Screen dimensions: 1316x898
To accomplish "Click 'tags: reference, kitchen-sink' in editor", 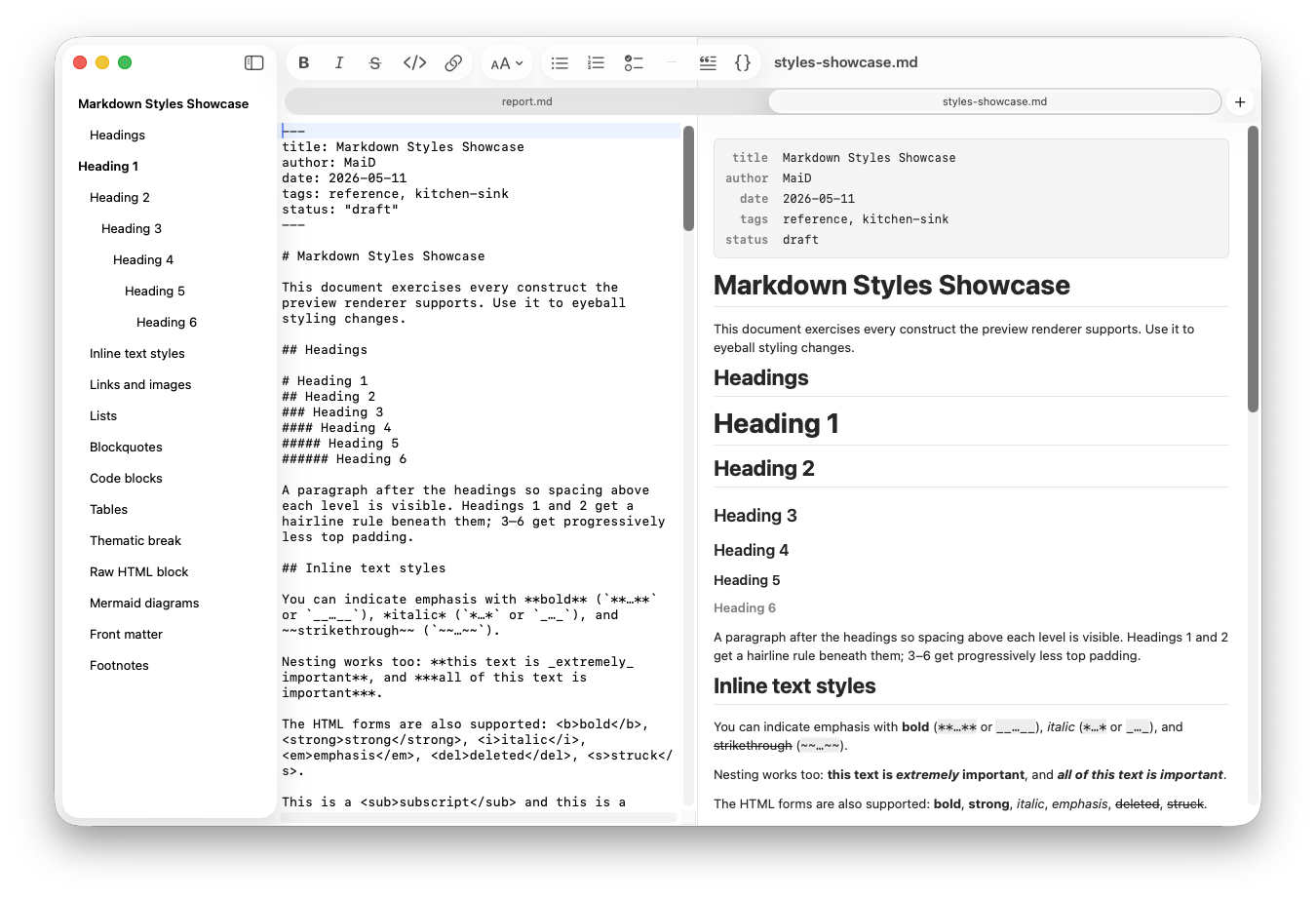I will pos(395,194).
